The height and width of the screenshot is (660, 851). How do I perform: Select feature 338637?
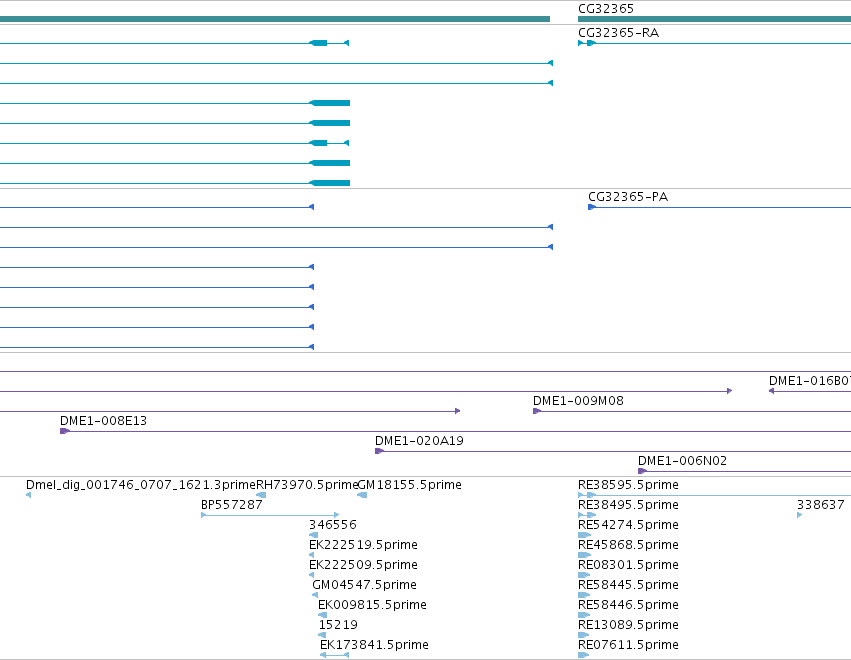(821, 505)
